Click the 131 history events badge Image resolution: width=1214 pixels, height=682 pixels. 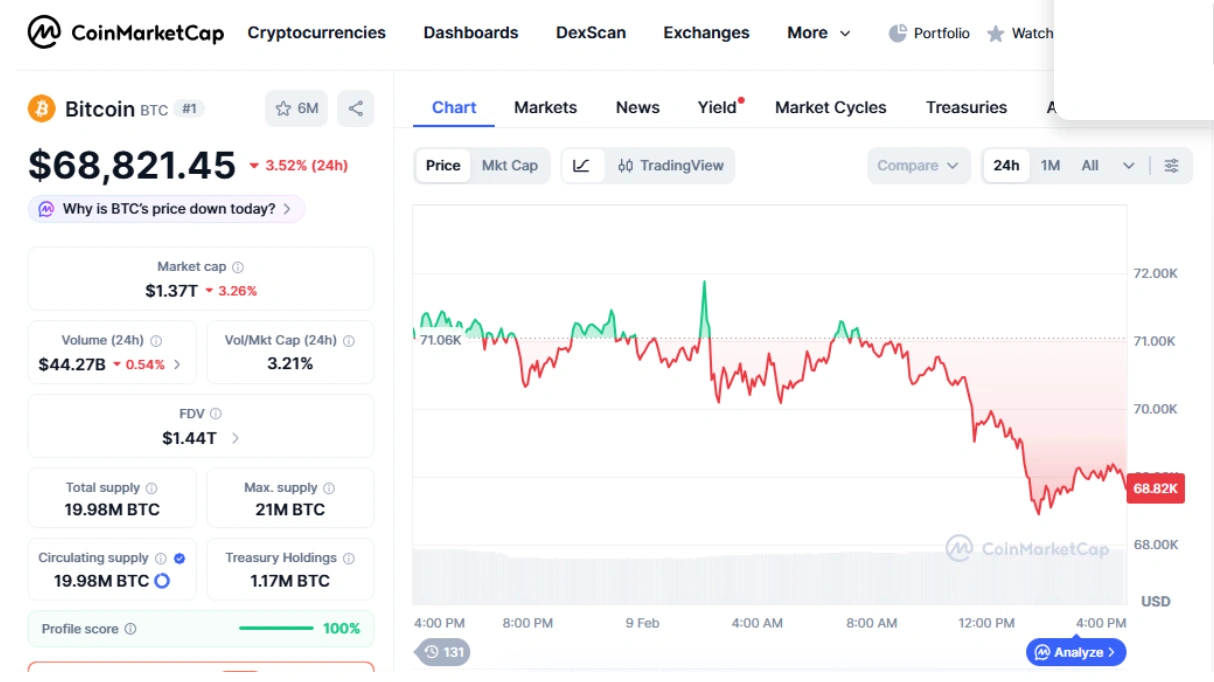[x=444, y=652]
